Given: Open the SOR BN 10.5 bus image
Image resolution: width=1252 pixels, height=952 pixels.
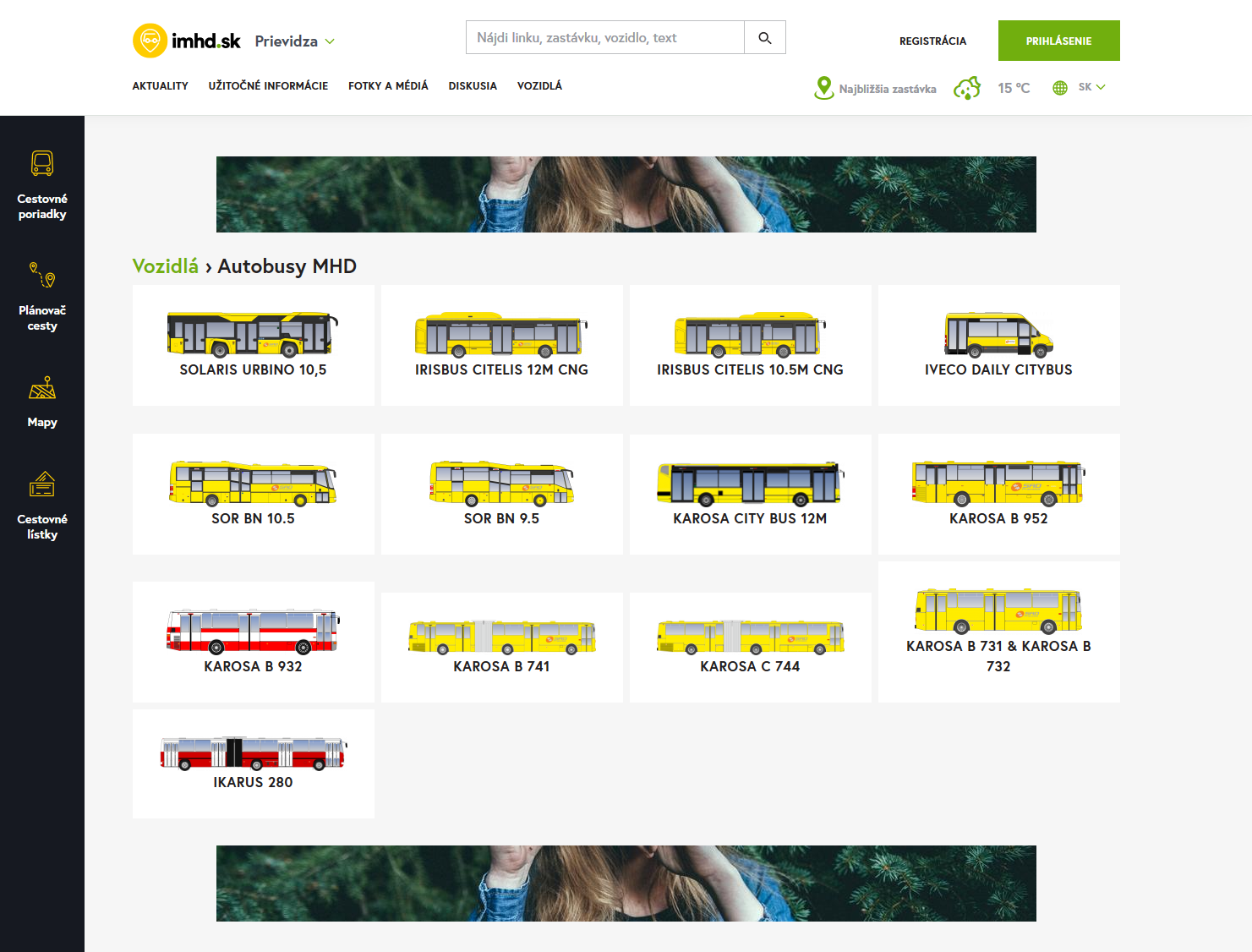Looking at the screenshot, I should 253,483.
